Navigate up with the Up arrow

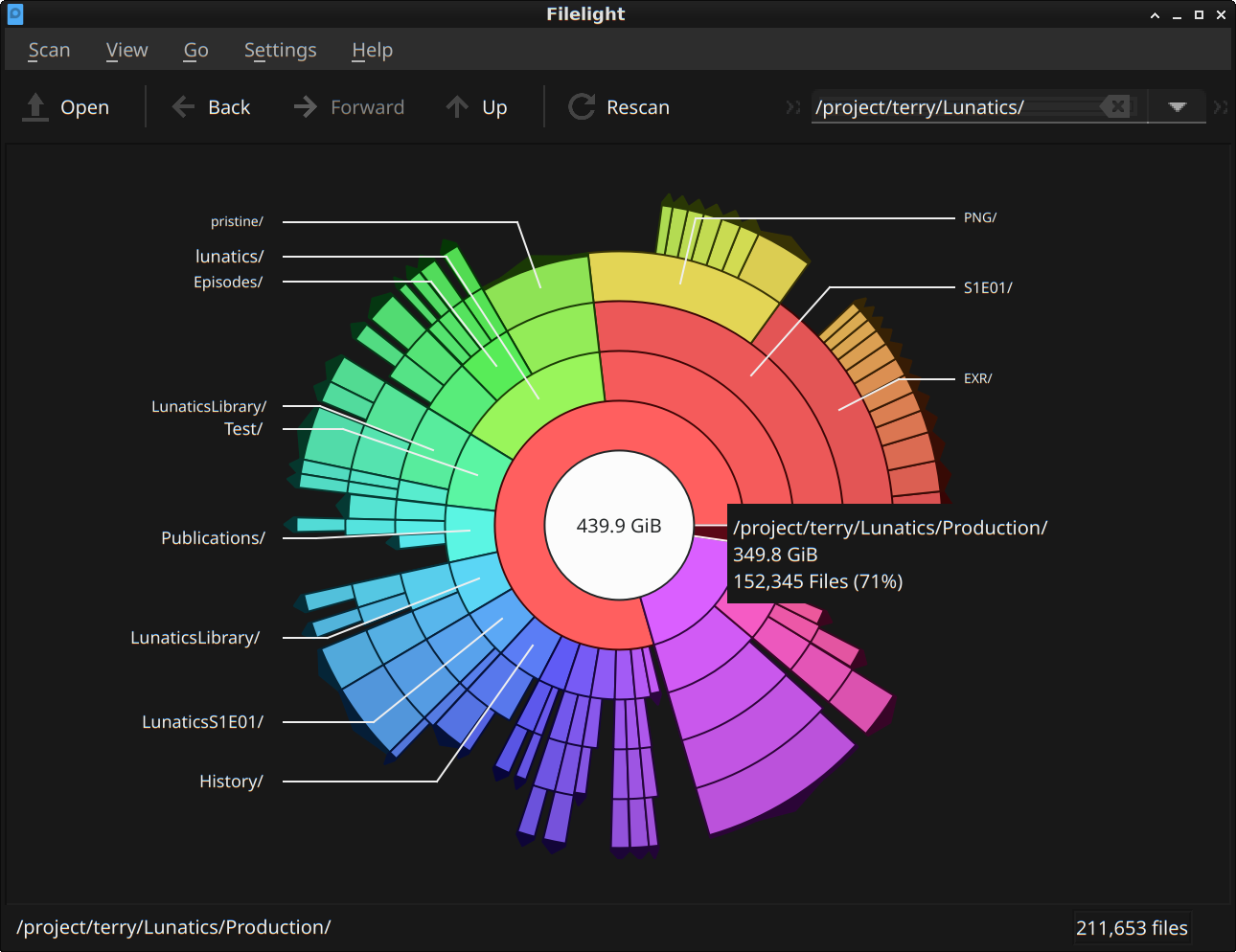tap(457, 106)
